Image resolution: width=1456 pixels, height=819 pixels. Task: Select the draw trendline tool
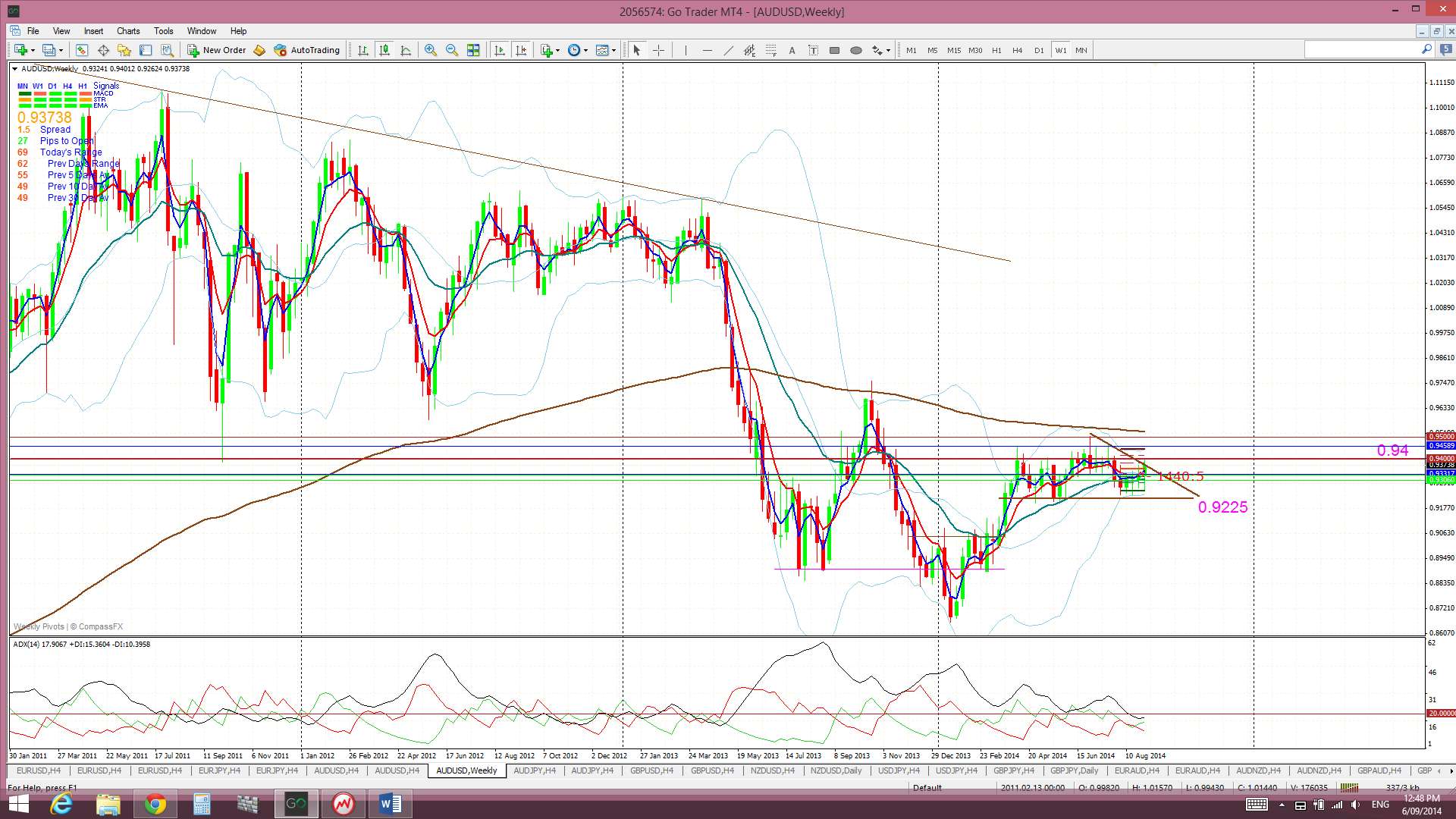pyautogui.click(x=728, y=50)
